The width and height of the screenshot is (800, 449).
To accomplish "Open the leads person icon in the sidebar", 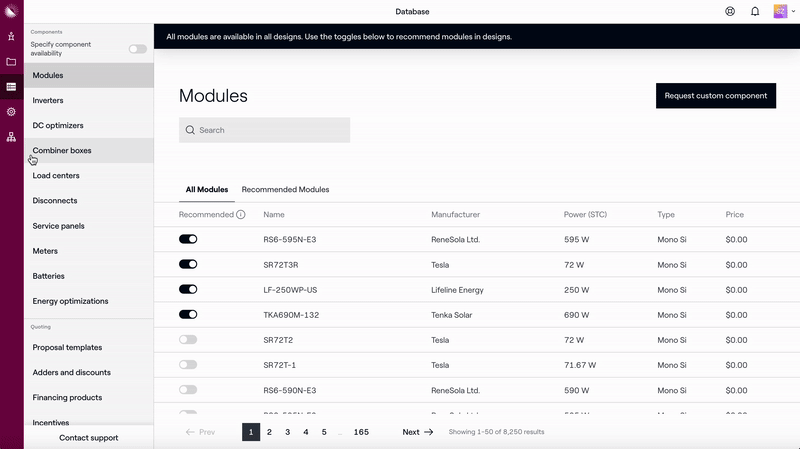I will click(x=11, y=36).
